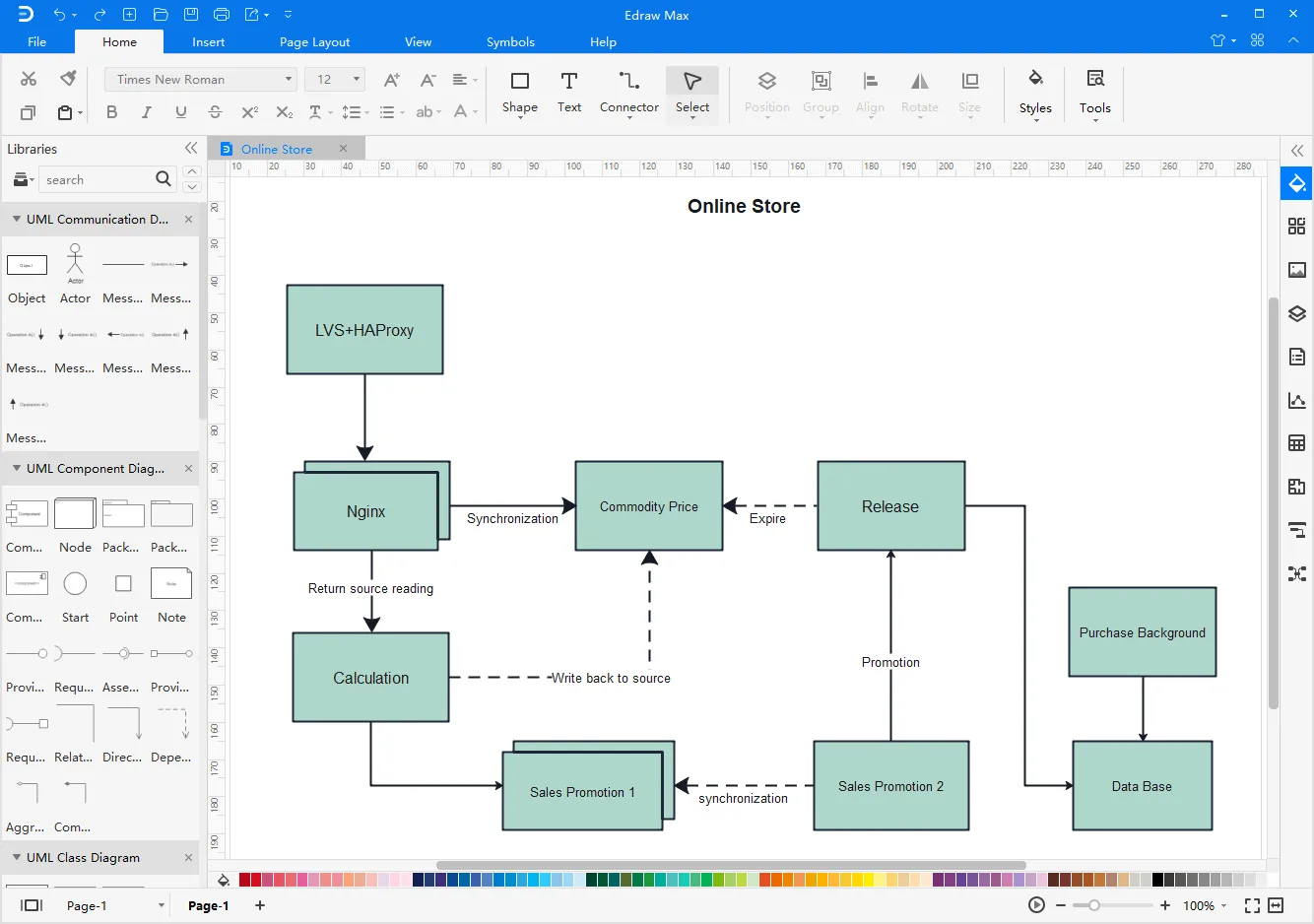
Task: Decrease font size button
Action: coord(427,80)
